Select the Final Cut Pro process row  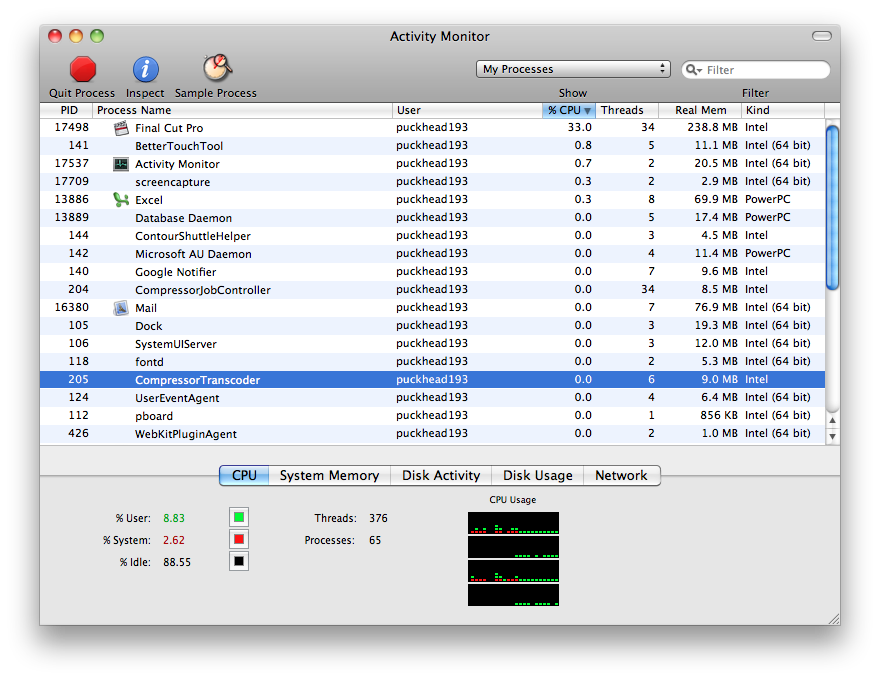point(432,128)
